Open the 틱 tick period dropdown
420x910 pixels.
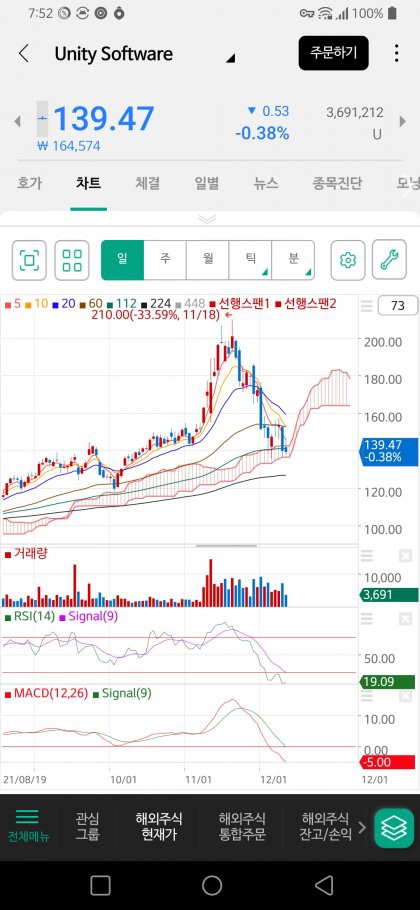[251, 260]
